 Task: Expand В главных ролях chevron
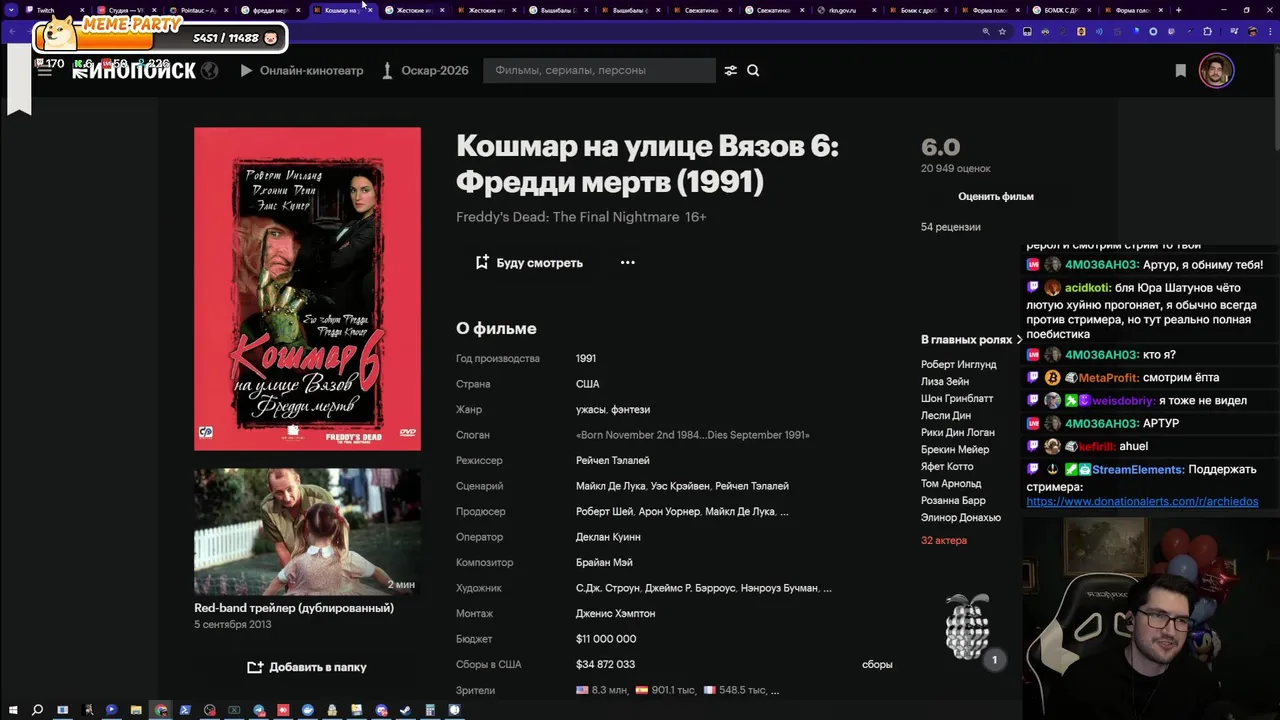(x=1019, y=340)
